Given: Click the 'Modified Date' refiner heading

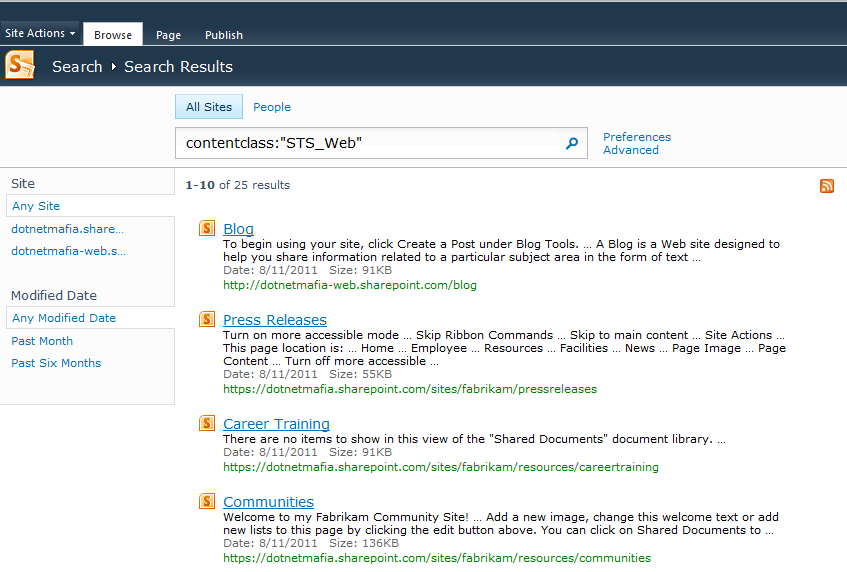Looking at the screenshot, I should point(54,295).
